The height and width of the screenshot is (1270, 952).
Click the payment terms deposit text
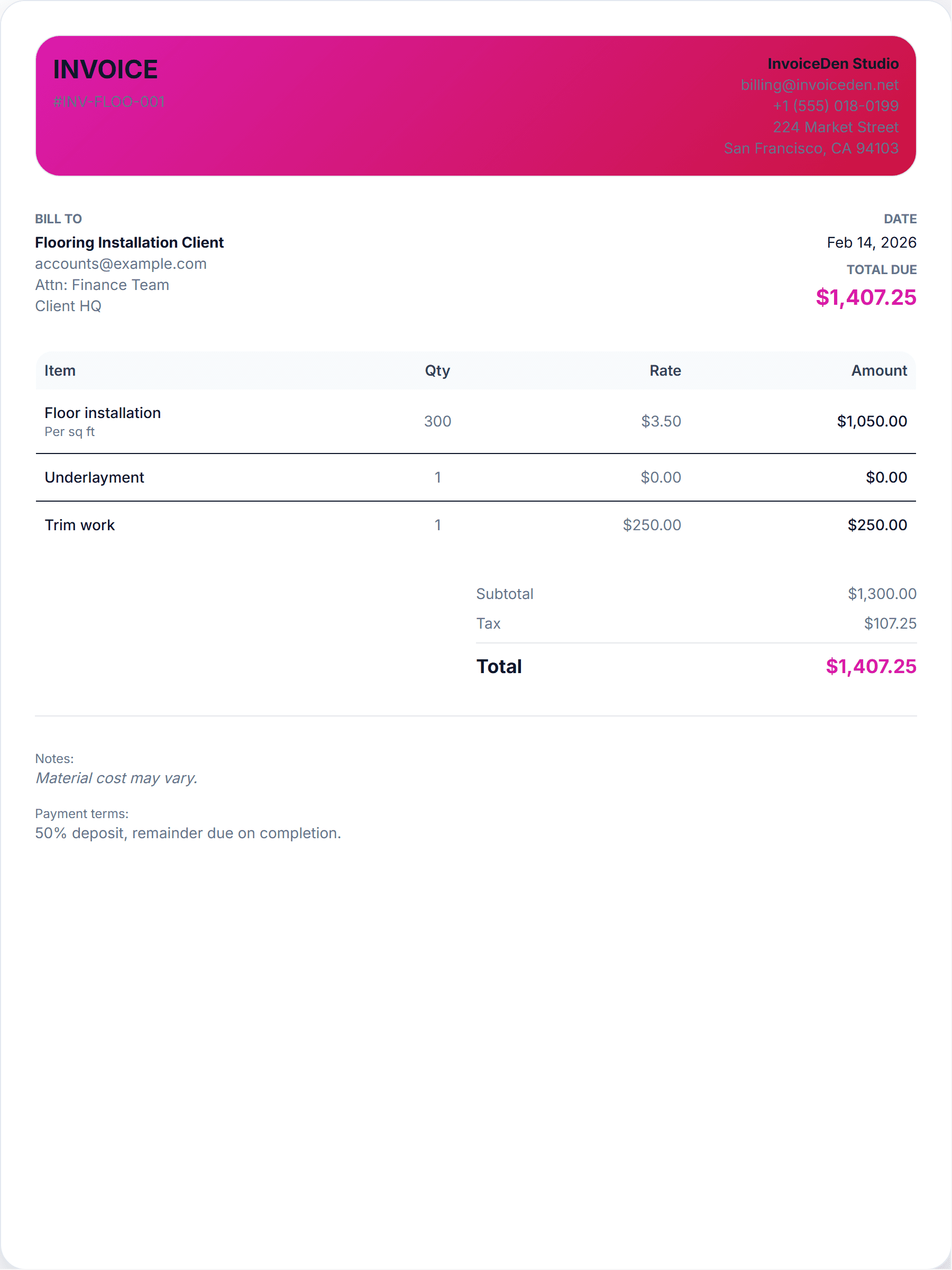[188, 833]
